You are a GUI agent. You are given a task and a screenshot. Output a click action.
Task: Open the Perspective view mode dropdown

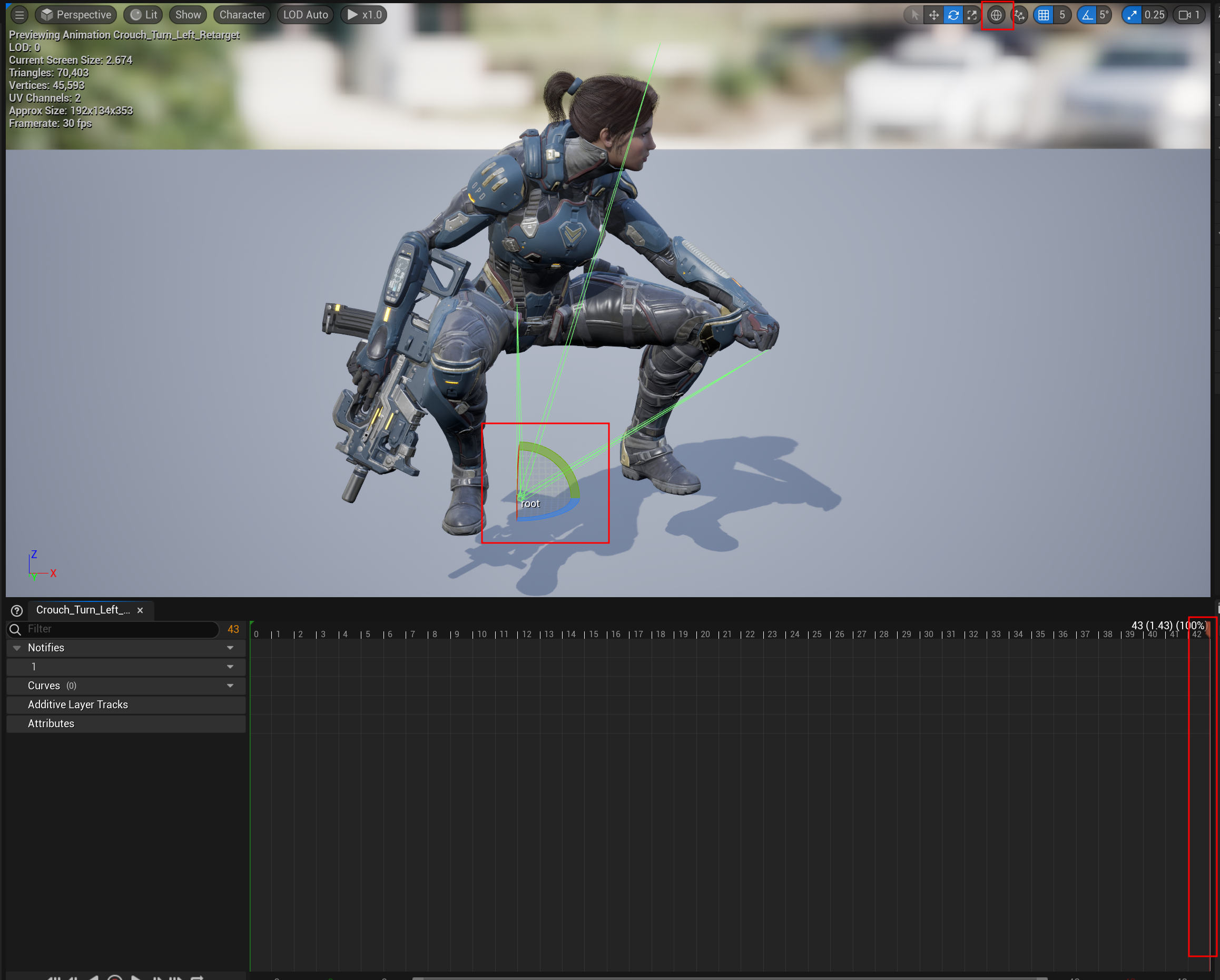pyautogui.click(x=76, y=15)
